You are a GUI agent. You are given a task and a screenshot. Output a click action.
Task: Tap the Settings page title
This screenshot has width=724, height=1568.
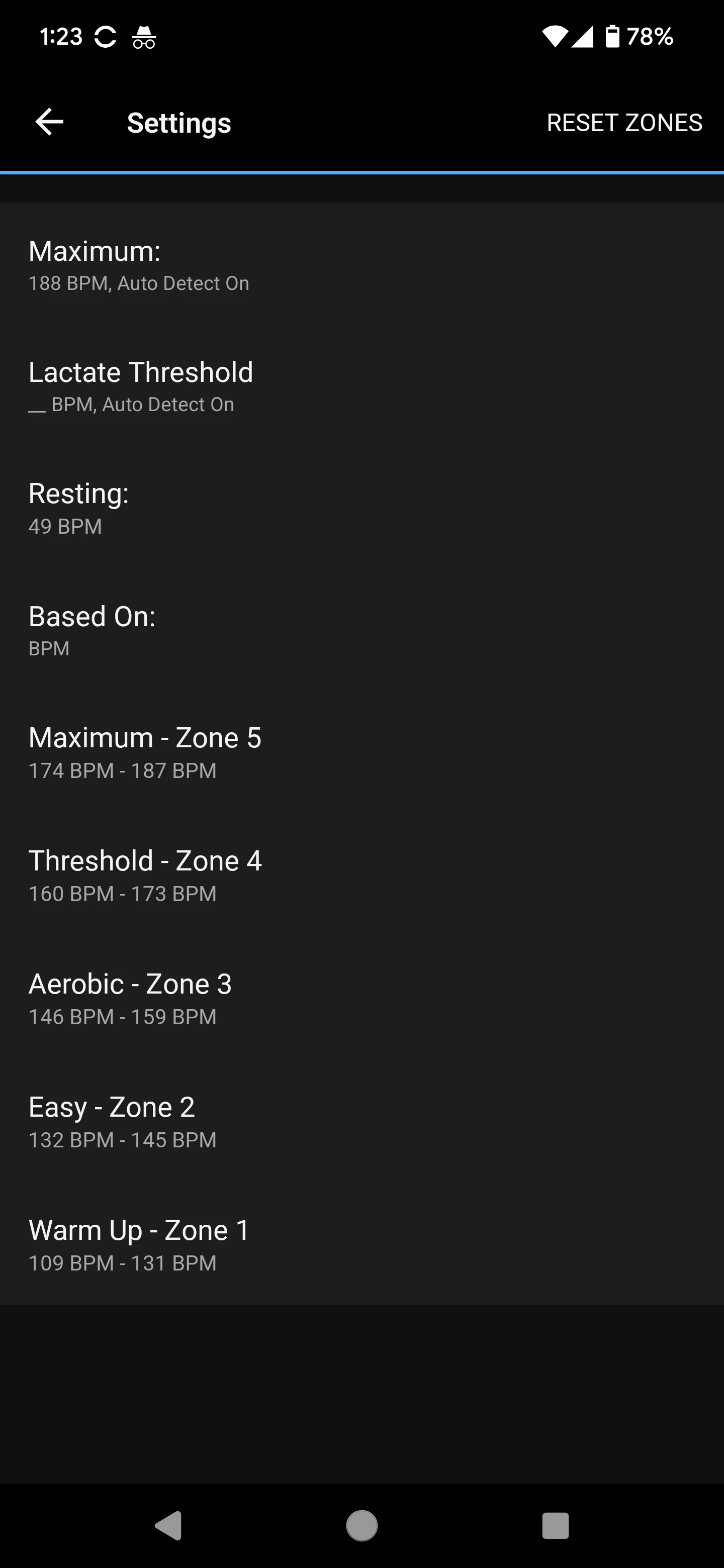point(179,123)
